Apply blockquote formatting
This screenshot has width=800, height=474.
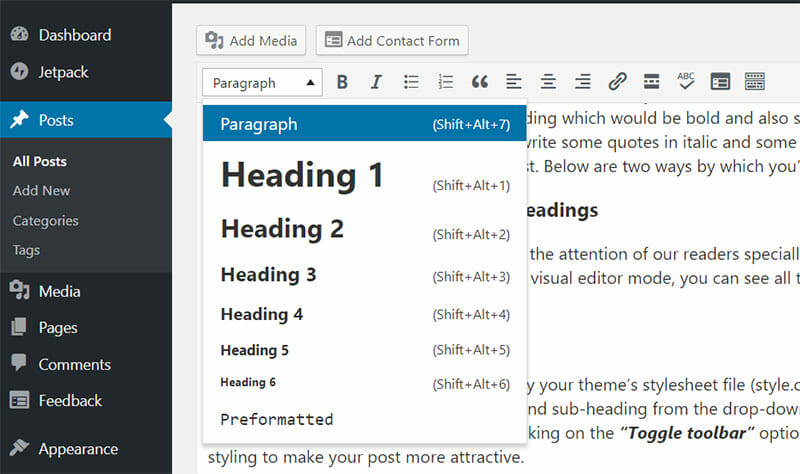(480, 82)
